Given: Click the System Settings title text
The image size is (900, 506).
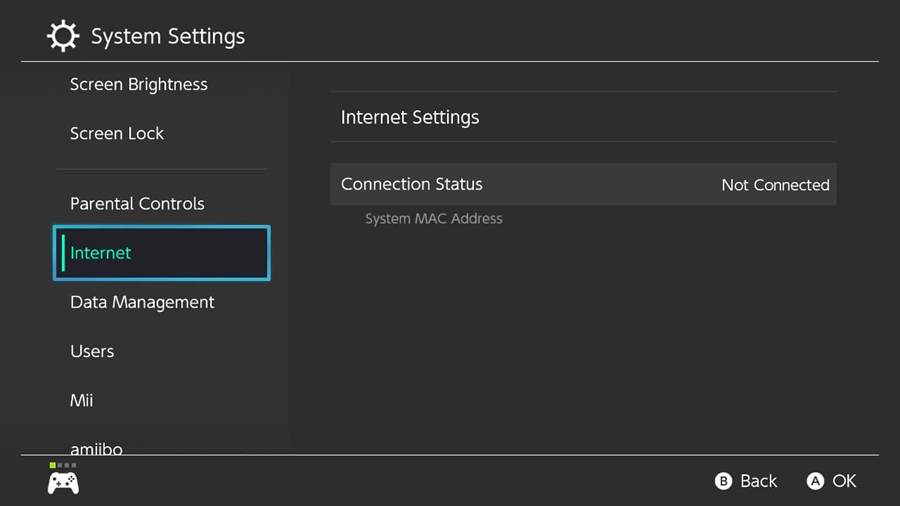Looking at the screenshot, I should [x=168, y=36].
